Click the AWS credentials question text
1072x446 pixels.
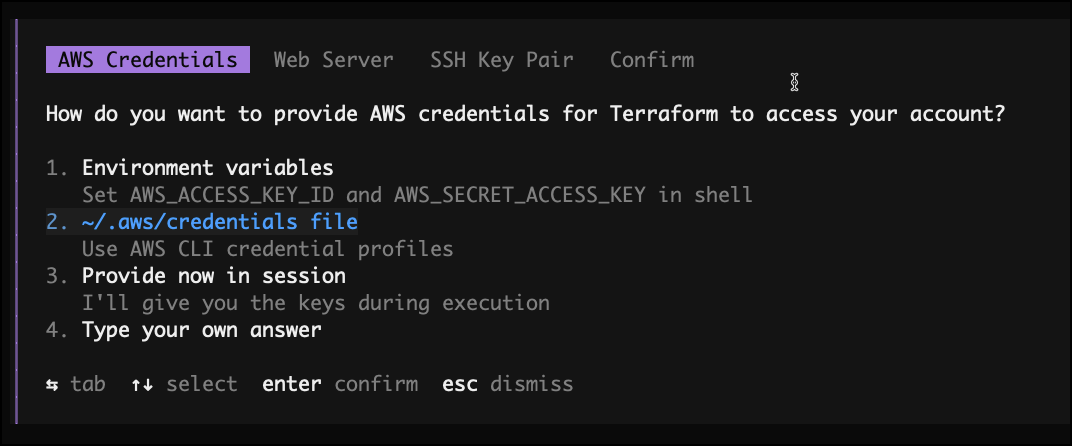pos(525,114)
